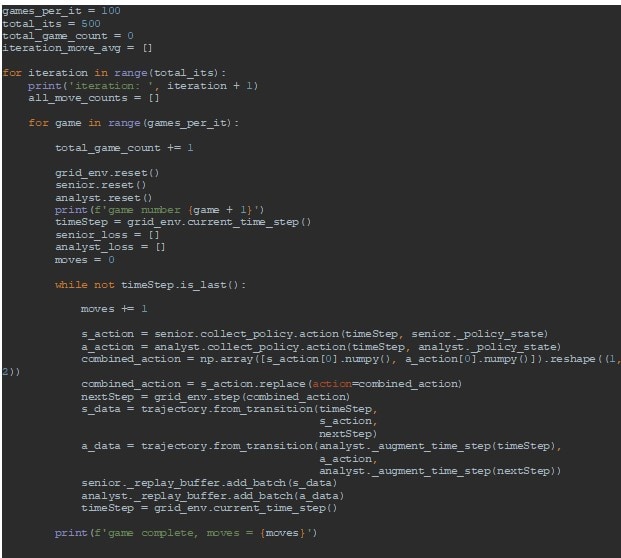
Task: Click the last 'timeStep = grid_env.current_time_step()' line
Action: tap(209, 508)
